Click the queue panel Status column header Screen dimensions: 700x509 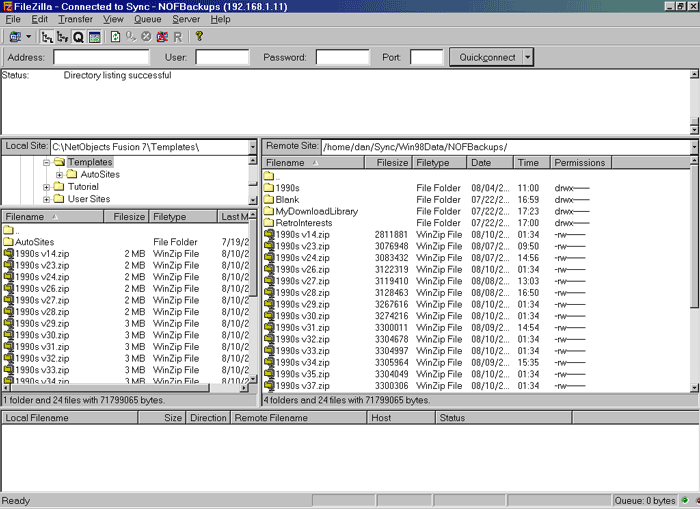click(503, 418)
